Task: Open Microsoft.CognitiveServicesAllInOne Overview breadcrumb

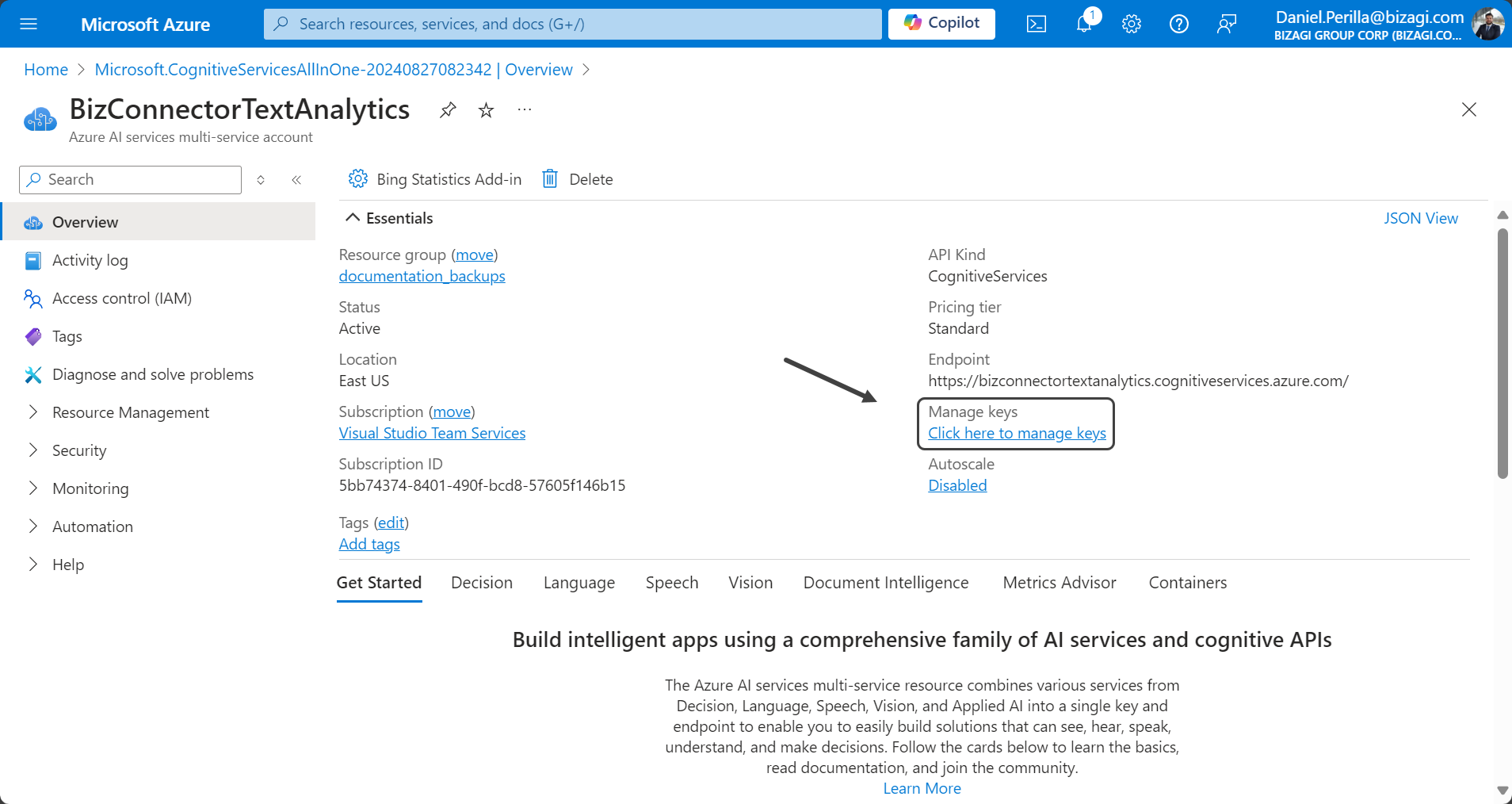Action: (334, 70)
